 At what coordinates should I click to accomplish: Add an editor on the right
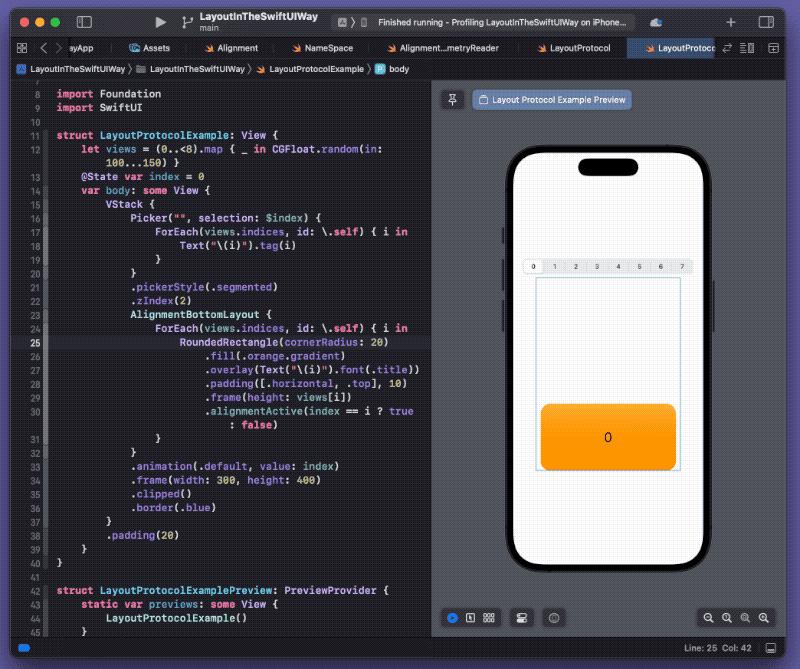coord(773,48)
